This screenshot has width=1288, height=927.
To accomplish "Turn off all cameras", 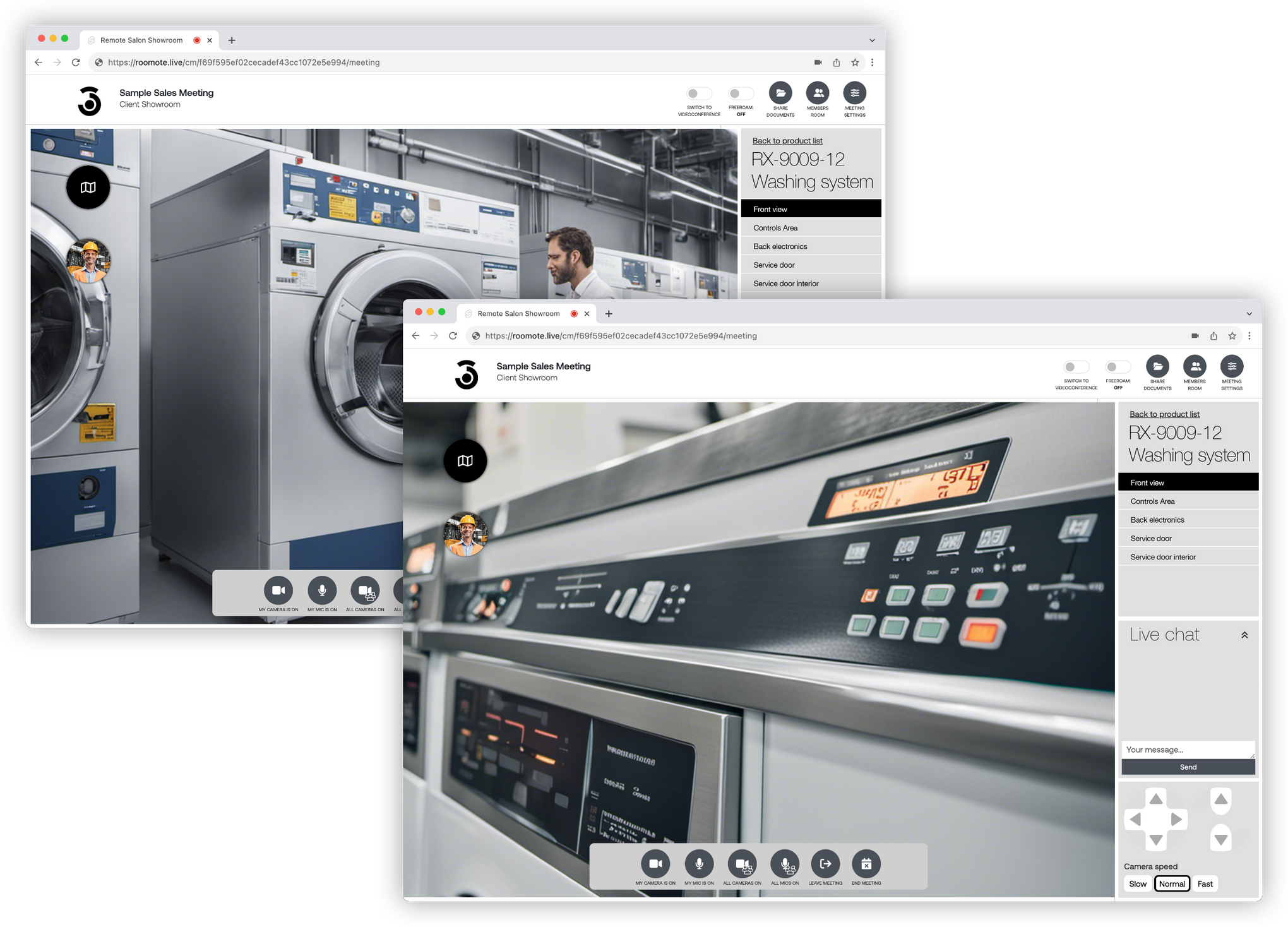I will 742,864.
